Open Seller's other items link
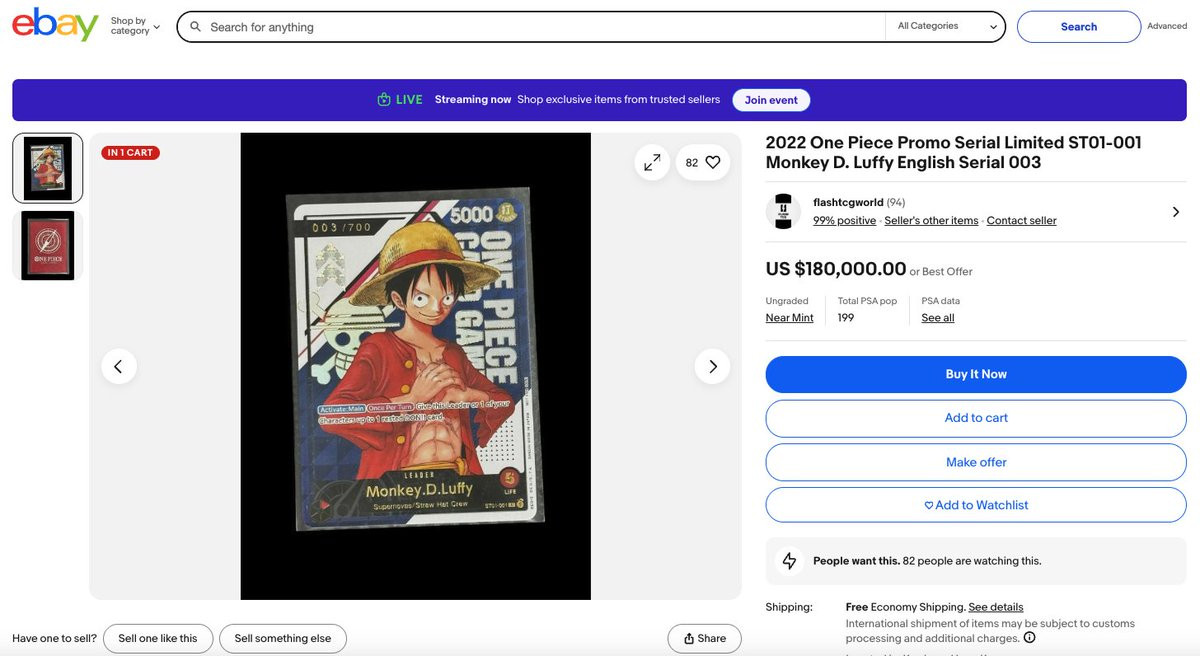Viewport: 1200px width, 656px height. 931,221
